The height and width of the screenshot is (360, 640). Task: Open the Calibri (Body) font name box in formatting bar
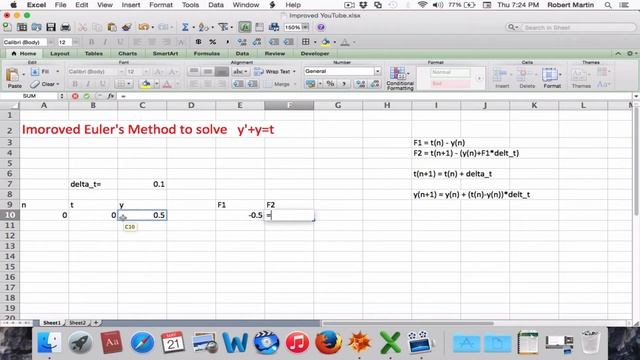25,42
